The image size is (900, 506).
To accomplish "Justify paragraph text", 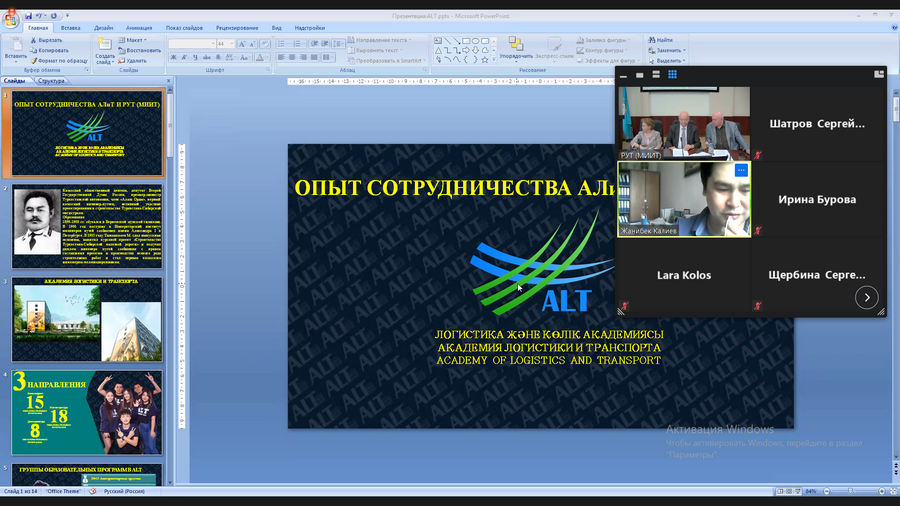I will click(314, 57).
